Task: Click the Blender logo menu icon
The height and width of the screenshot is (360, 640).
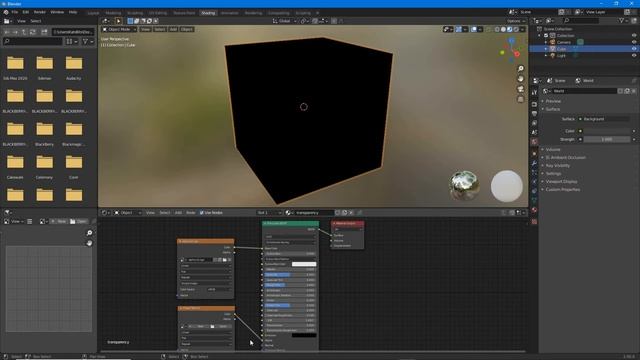Action: tap(6, 12)
